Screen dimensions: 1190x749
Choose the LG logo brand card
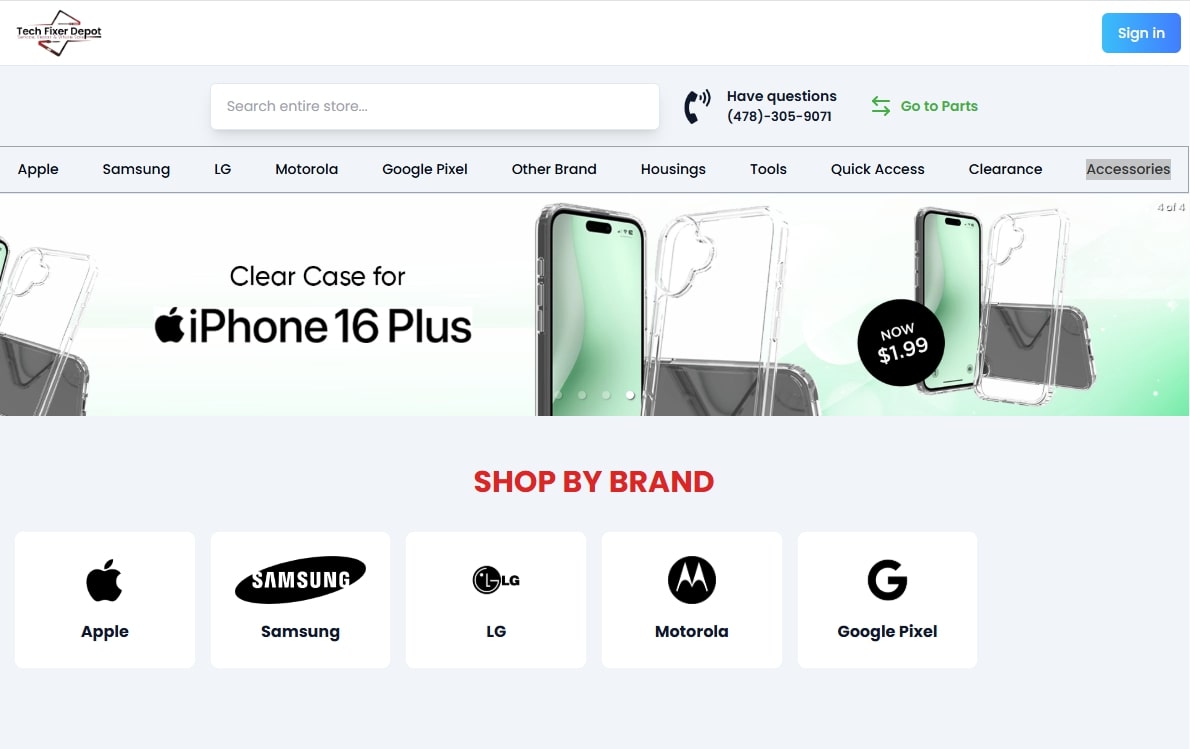pyautogui.click(x=496, y=600)
